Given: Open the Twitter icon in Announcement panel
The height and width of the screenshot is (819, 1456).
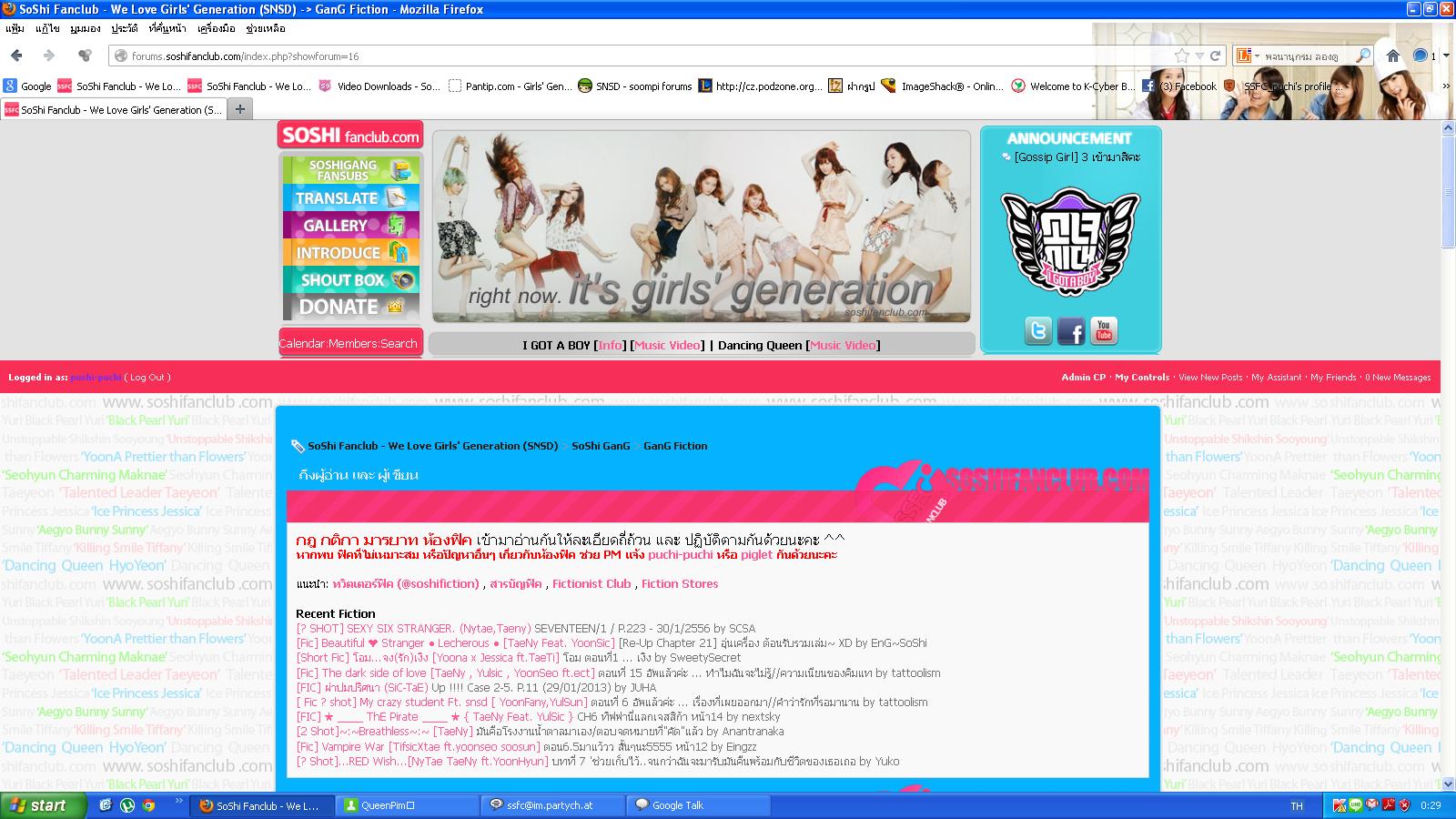Looking at the screenshot, I should (x=1037, y=330).
